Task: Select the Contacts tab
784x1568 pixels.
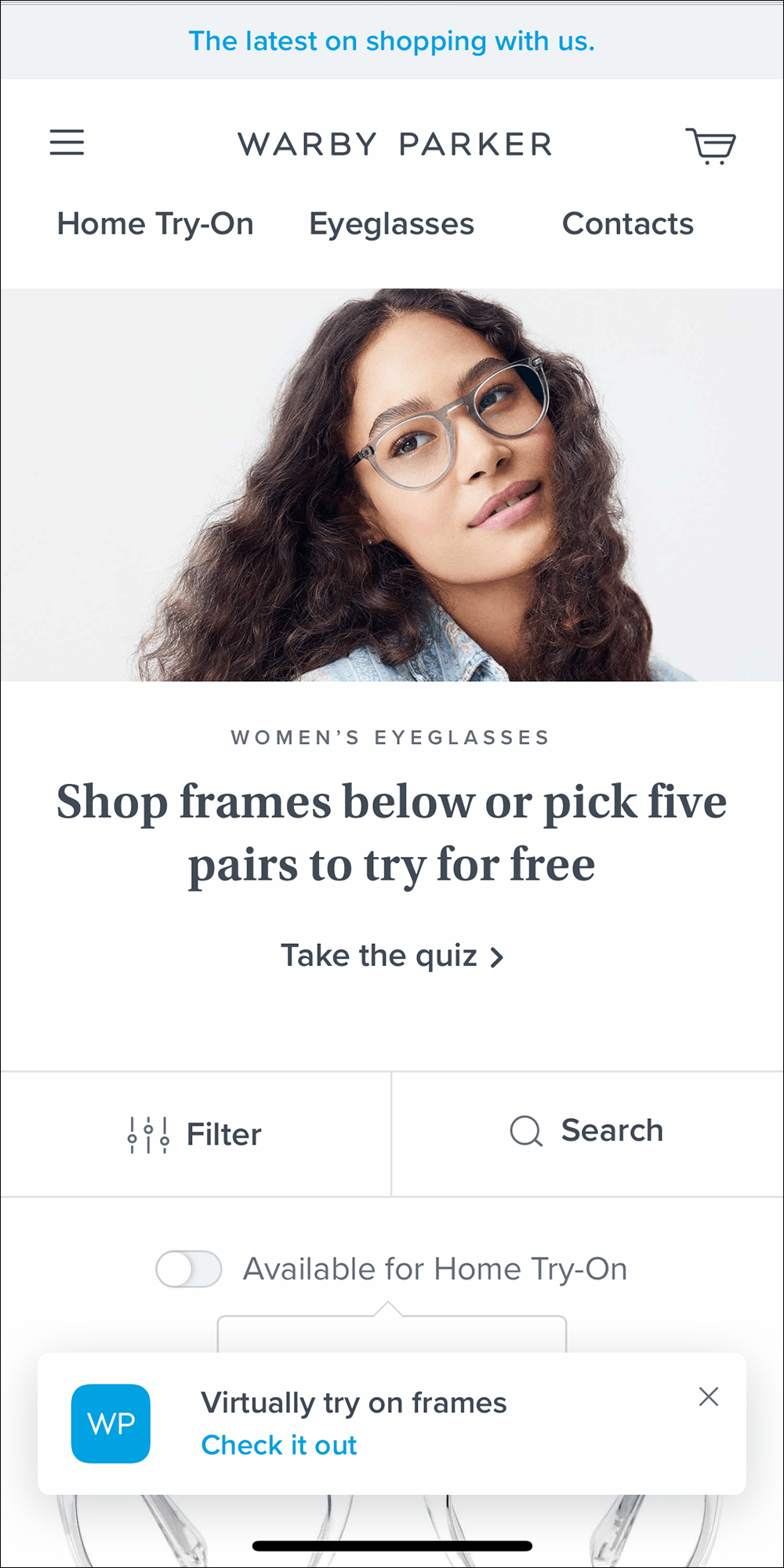Action: 628,224
